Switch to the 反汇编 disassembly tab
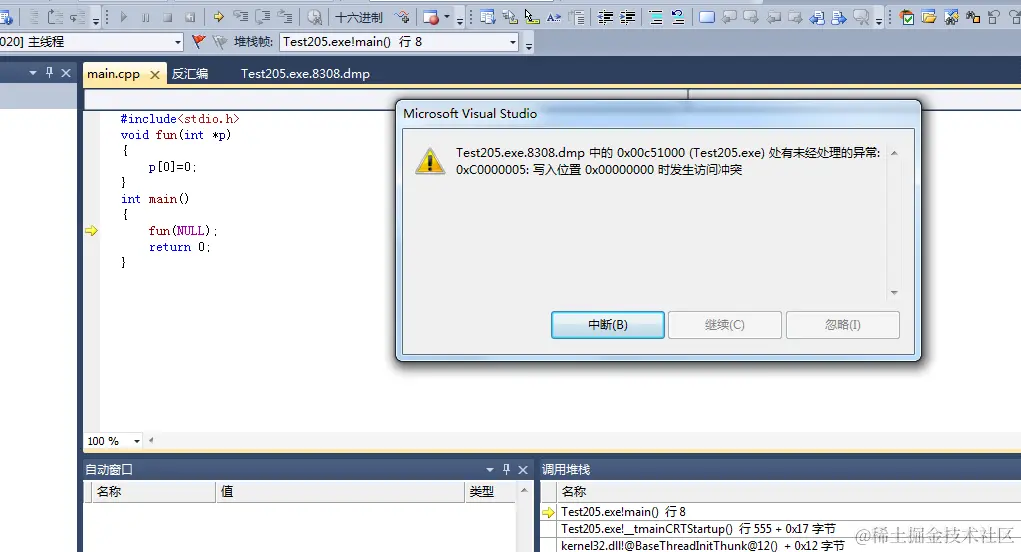The image size is (1021, 552). [190, 74]
